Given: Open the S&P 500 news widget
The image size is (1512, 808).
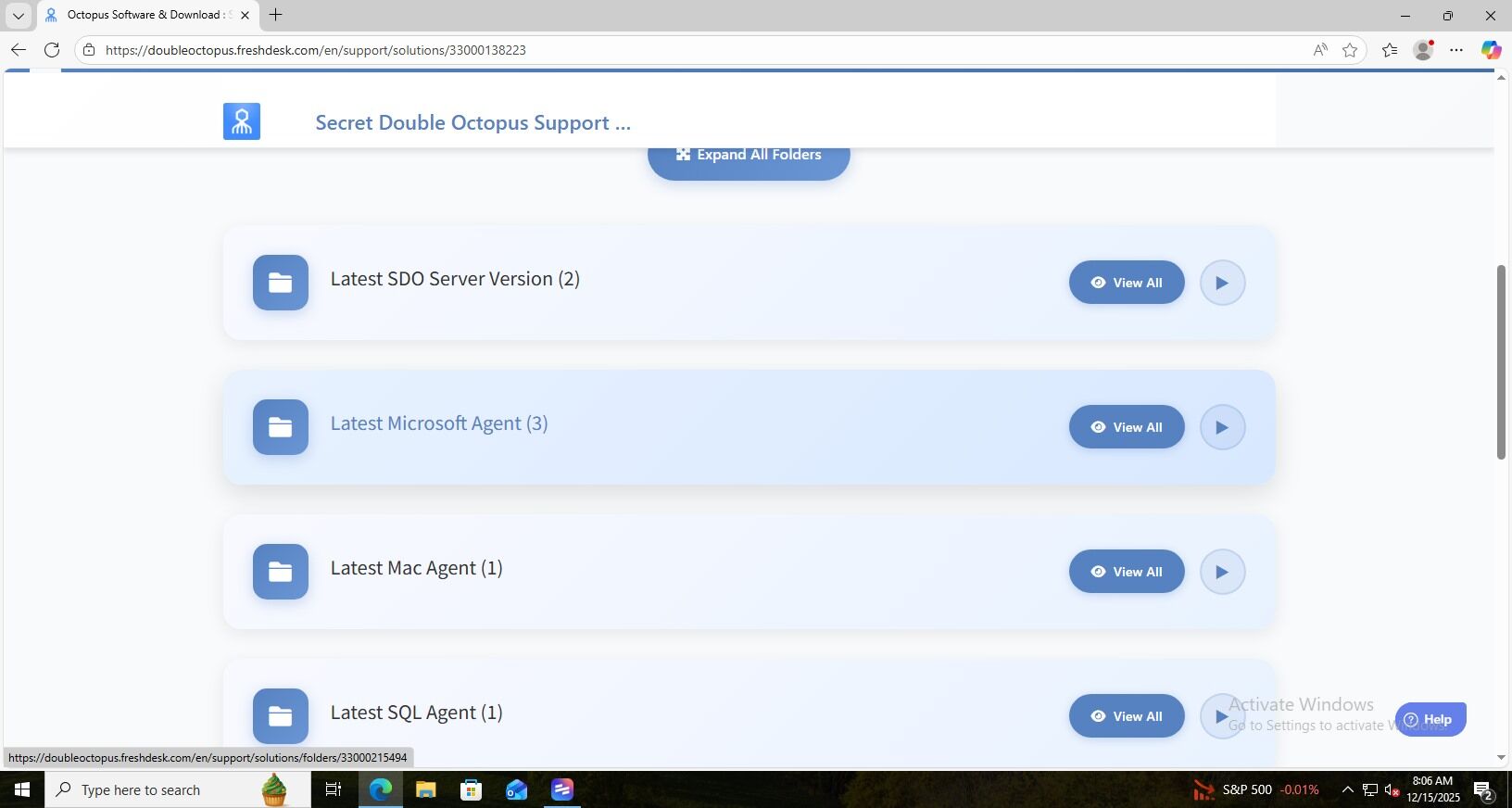Looking at the screenshot, I should tap(1256, 789).
